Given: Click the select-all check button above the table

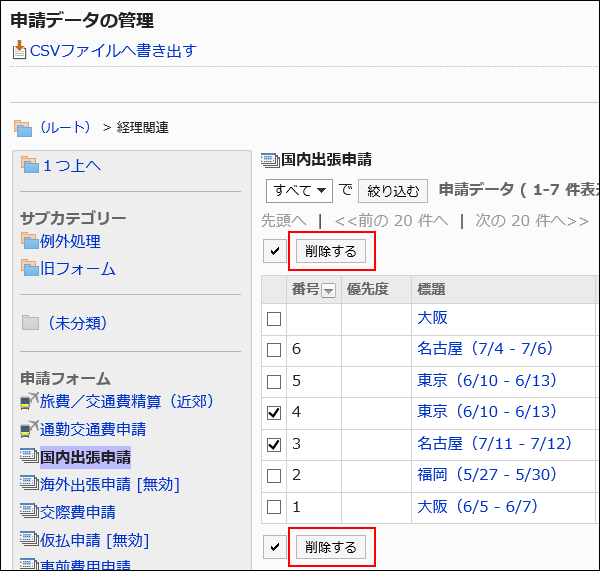Looking at the screenshot, I should (x=275, y=251).
